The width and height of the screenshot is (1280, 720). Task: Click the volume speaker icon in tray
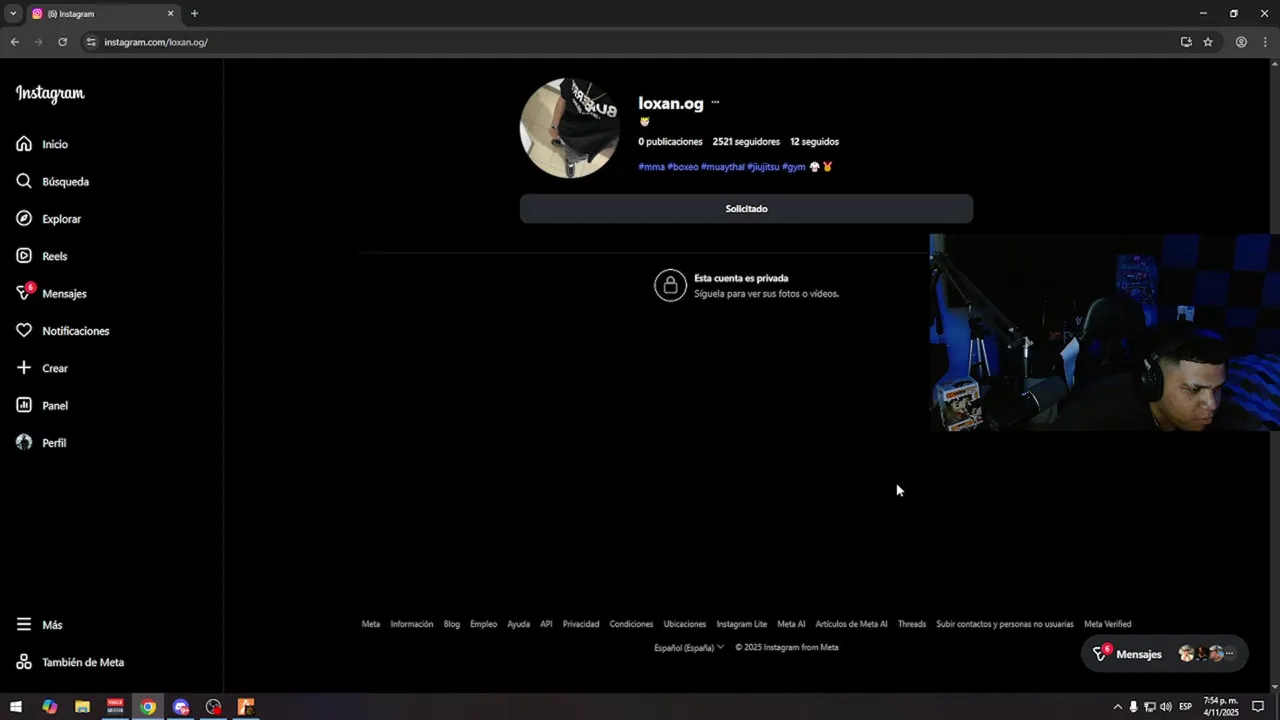pyautogui.click(x=1165, y=707)
